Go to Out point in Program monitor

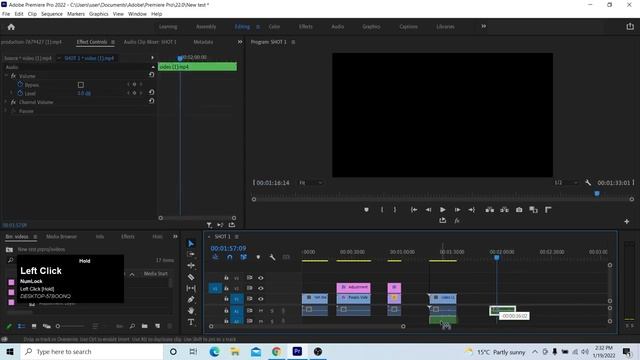pos(472,210)
